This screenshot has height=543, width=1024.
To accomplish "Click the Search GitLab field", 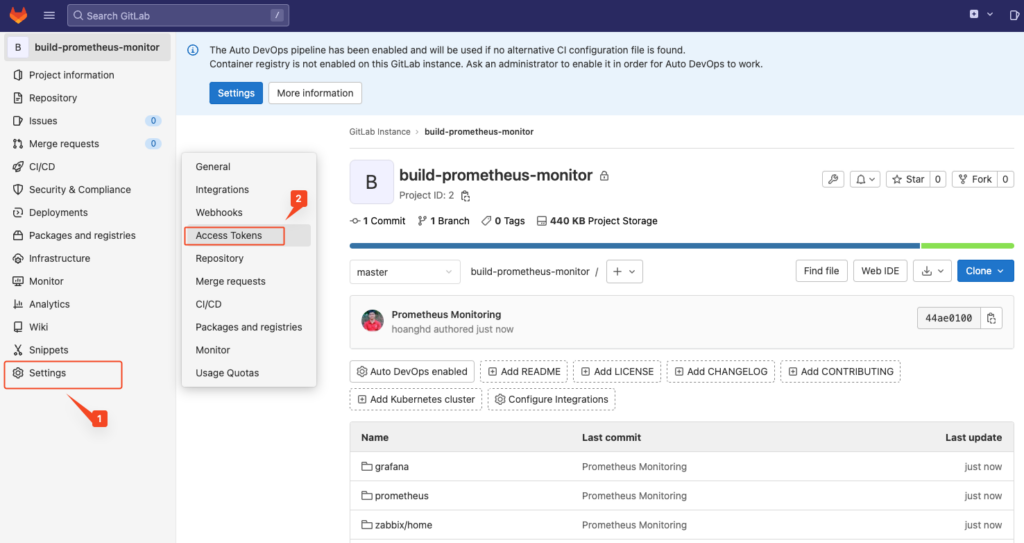I will tap(178, 15).
